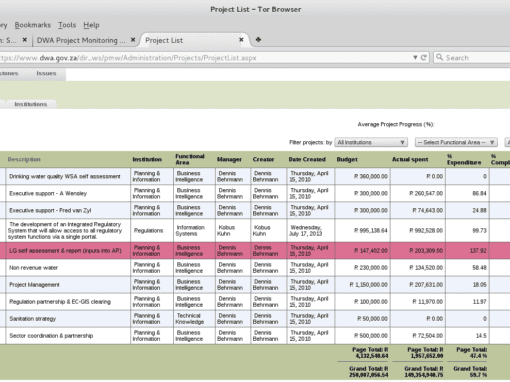Sort by Budget column header
The width and height of the screenshot is (510, 382).
[347, 159]
